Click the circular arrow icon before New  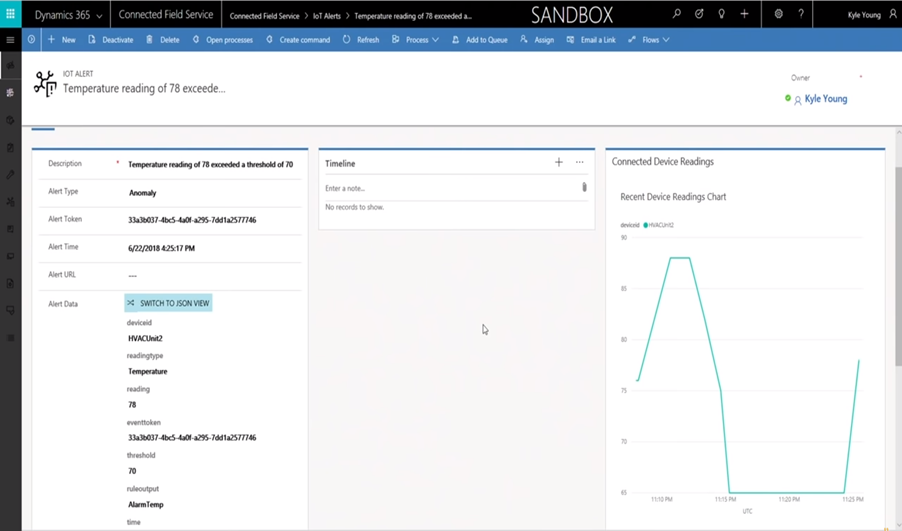tap(31, 40)
